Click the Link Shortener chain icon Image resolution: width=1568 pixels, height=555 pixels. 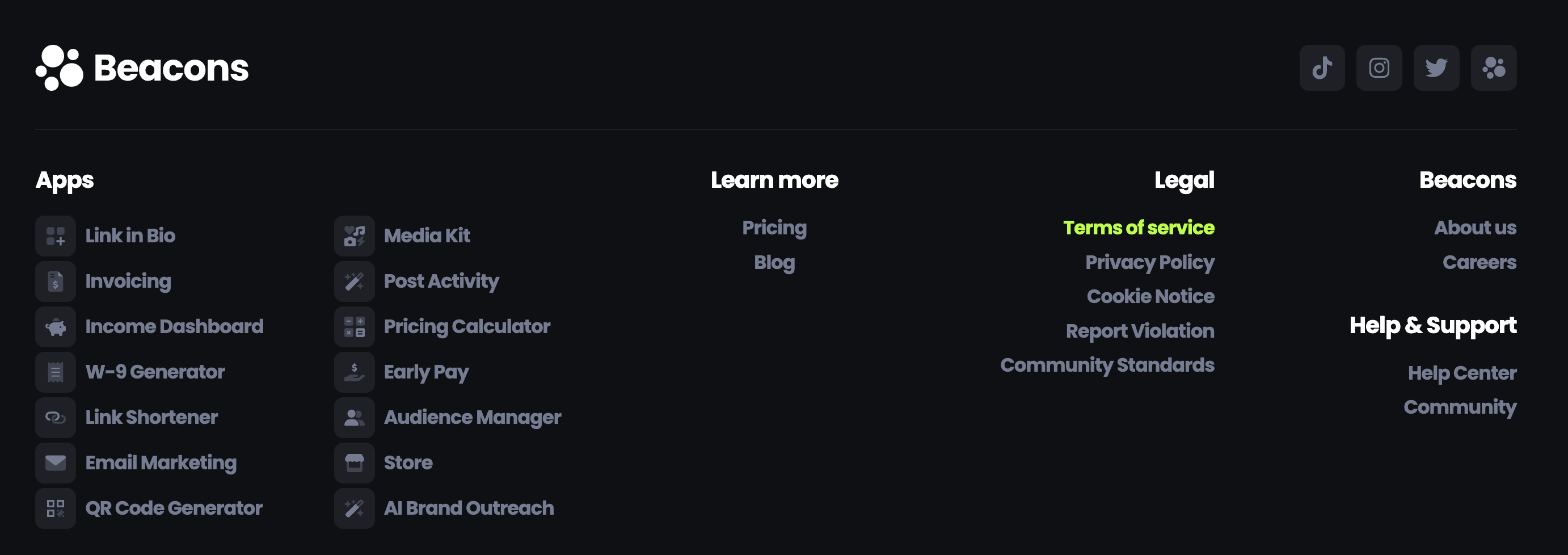click(x=56, y=417)
